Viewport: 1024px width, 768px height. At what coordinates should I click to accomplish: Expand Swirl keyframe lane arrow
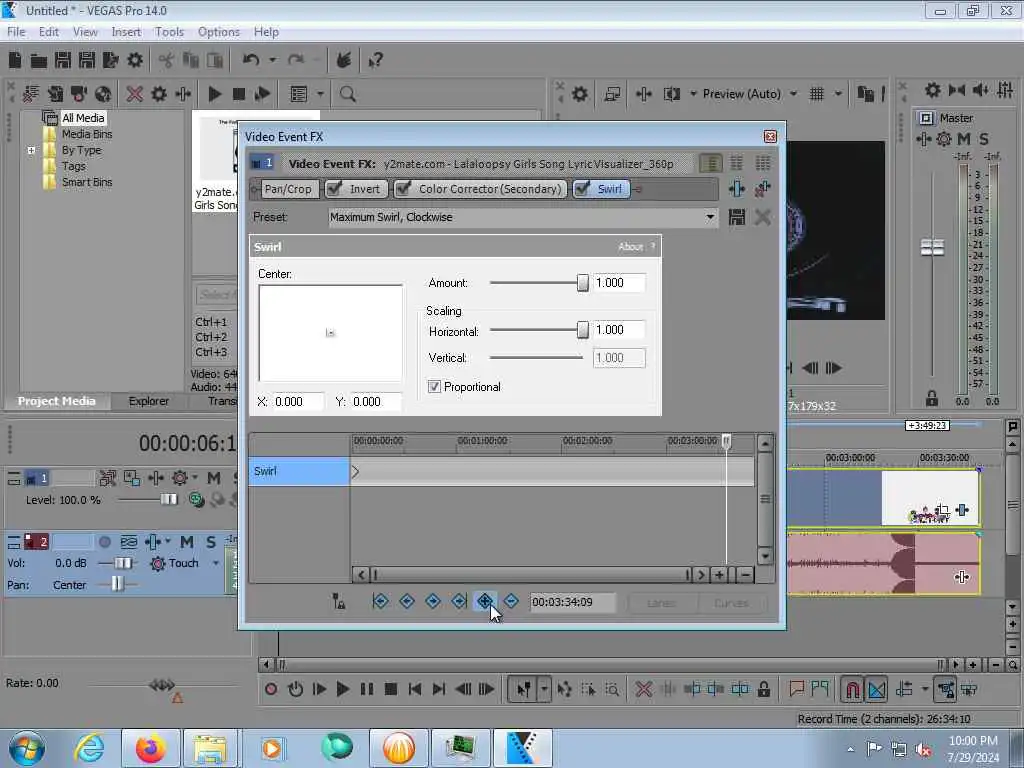pyautogui.click(x=355, y=472)
